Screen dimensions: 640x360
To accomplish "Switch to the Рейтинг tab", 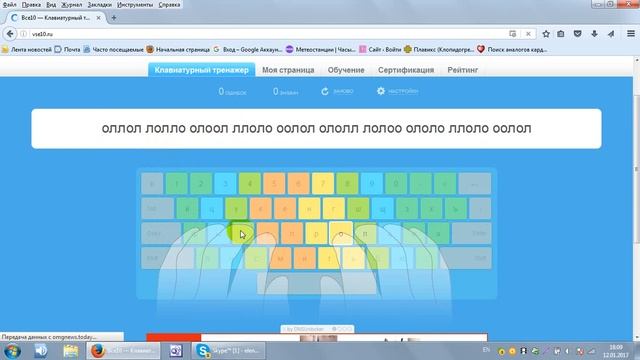I will click(x=462, y=70).
